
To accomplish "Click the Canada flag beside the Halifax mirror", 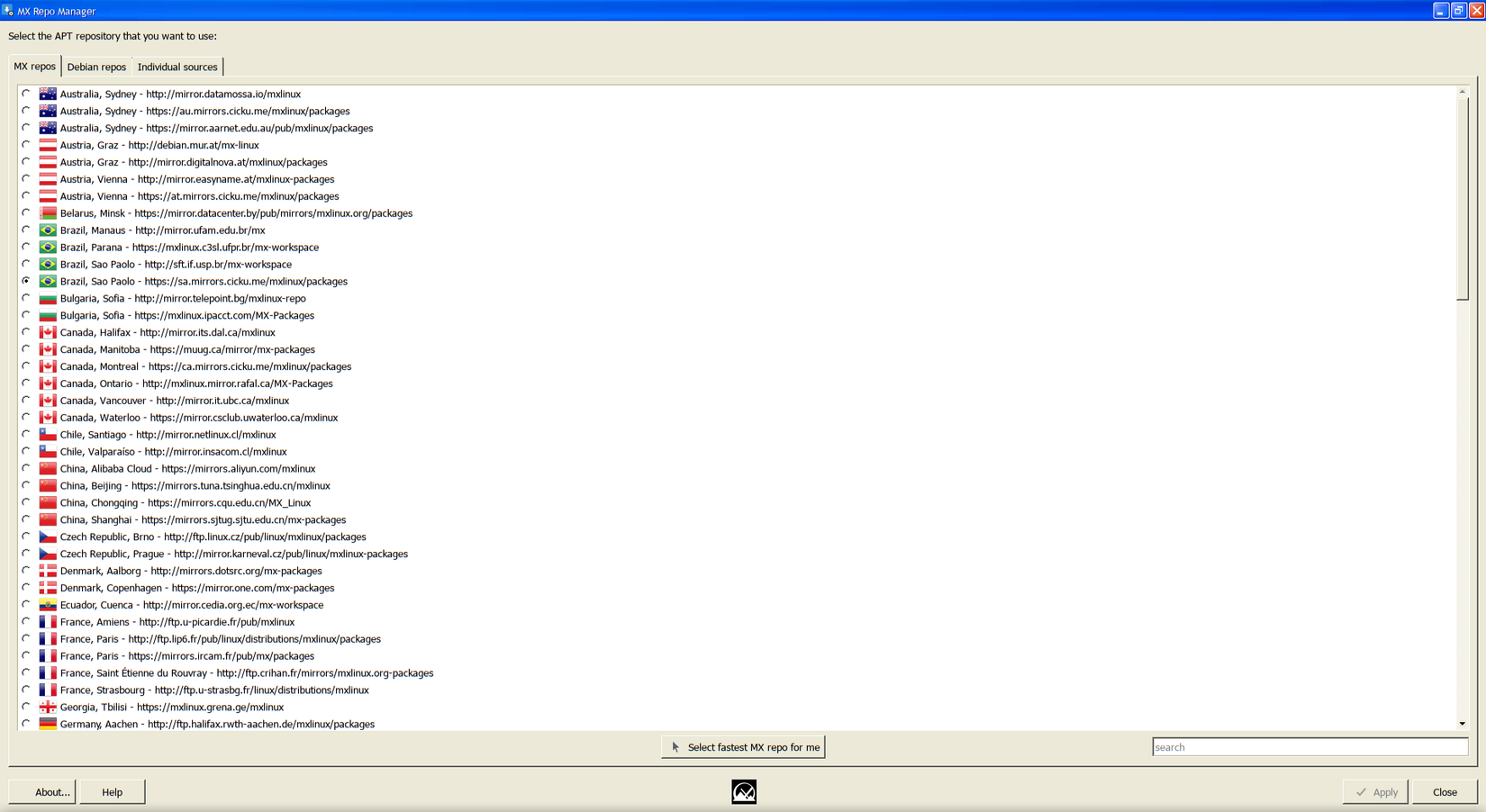I will tap(48, 332).
